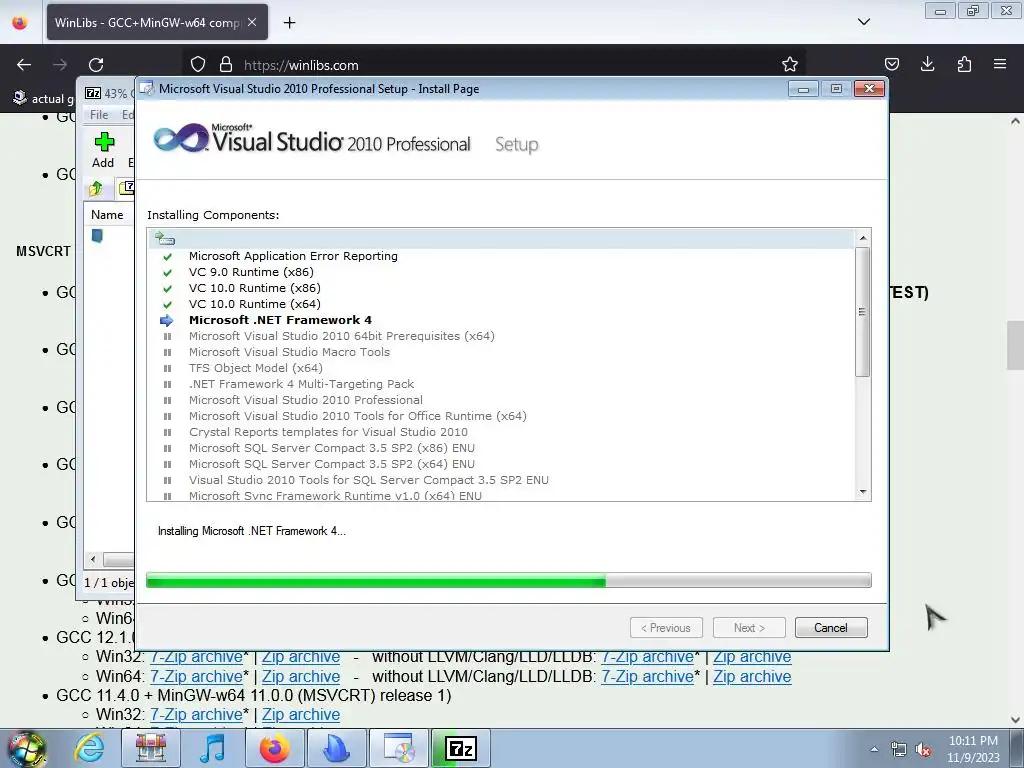This screenshot has height=768, width=1024.
Task: Open the Windows Start menu
Action: (26, 748)
